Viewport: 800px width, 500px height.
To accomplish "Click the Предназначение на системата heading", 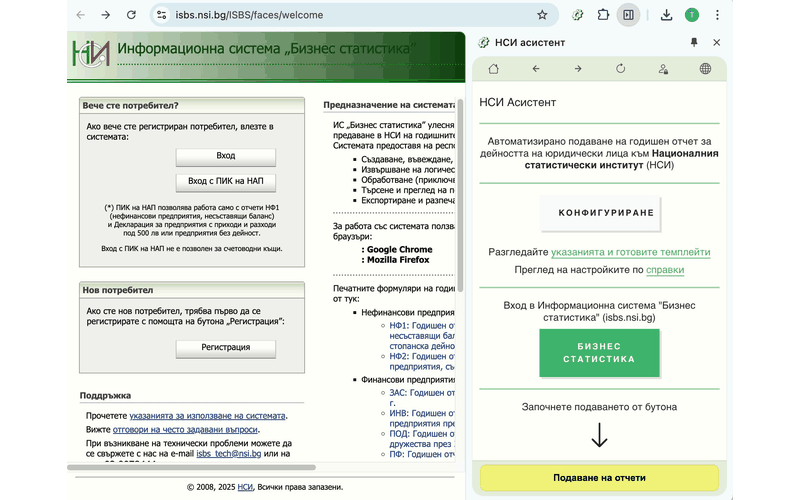I will 389,105.
